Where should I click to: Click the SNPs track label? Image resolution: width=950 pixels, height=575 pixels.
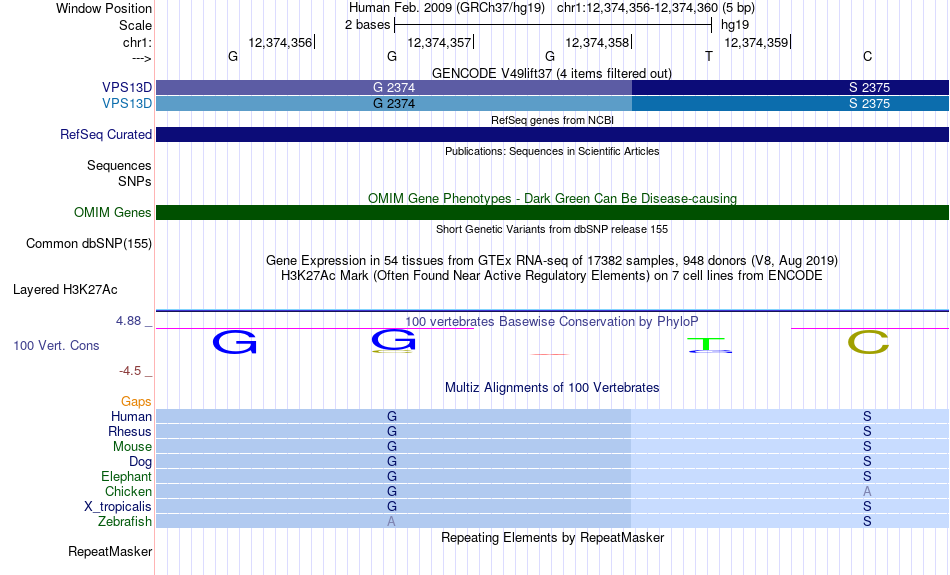(x=135, y=181)
